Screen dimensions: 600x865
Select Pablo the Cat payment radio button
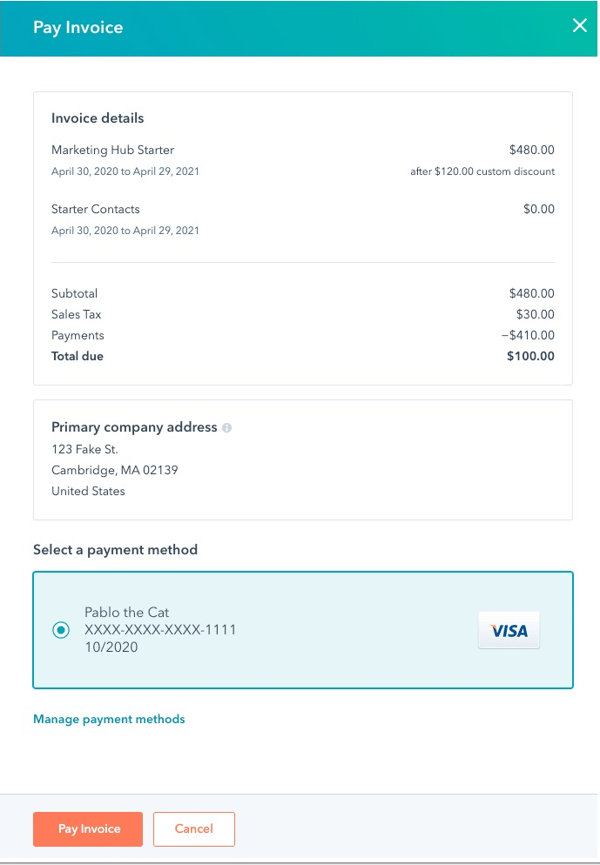click(x=61, y=630)
